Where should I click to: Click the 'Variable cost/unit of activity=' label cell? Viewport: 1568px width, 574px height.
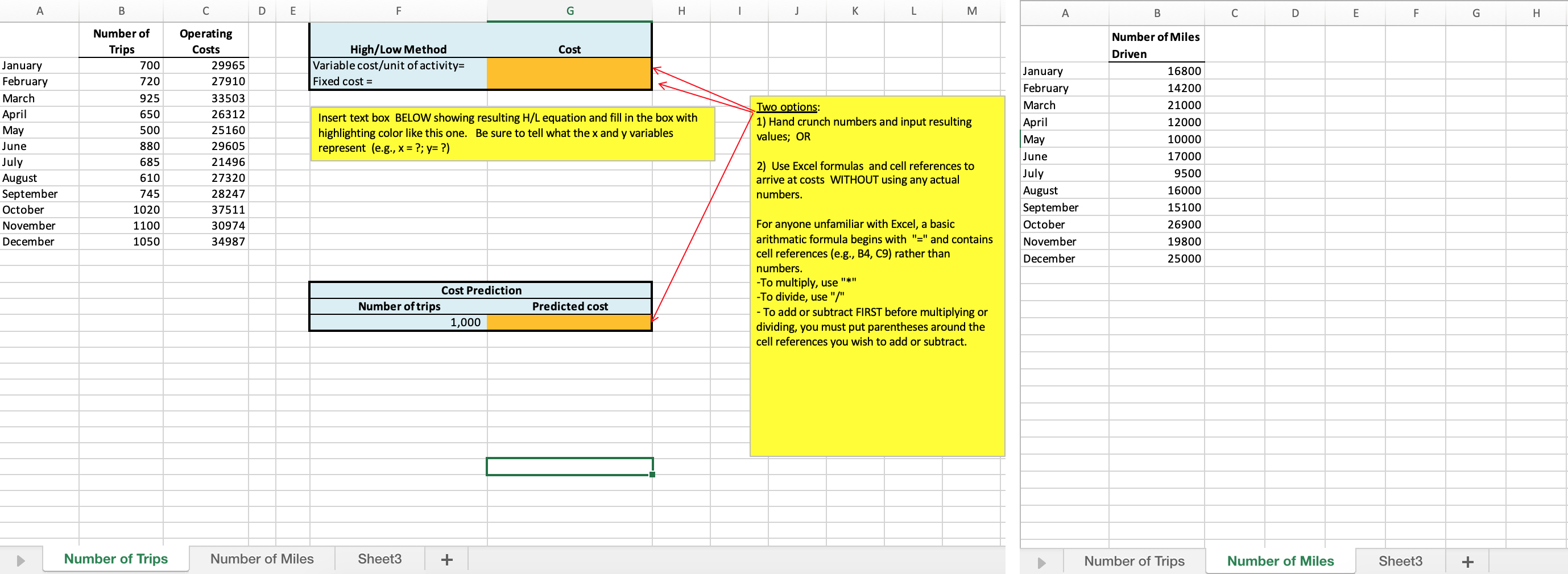tap(399, 66)
